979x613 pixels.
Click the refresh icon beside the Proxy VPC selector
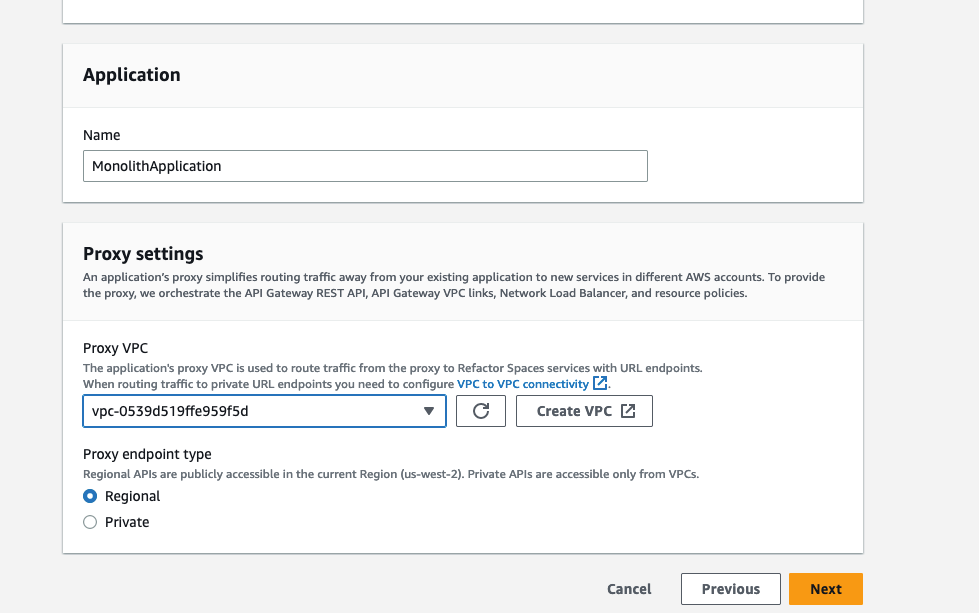[x=481, y=410]
